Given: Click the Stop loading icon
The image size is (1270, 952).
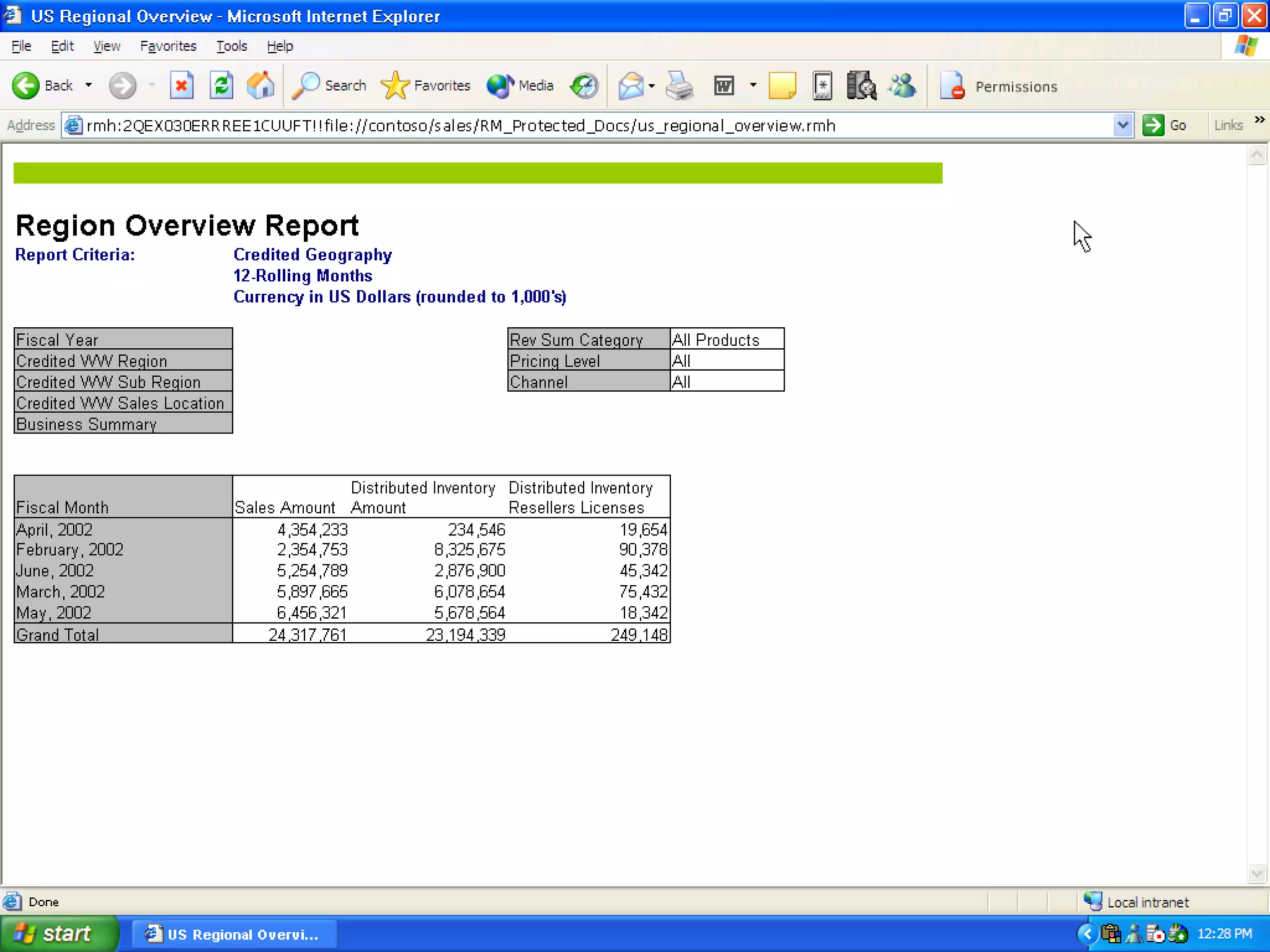Looking at the screenshot, I should click(181, 86).
